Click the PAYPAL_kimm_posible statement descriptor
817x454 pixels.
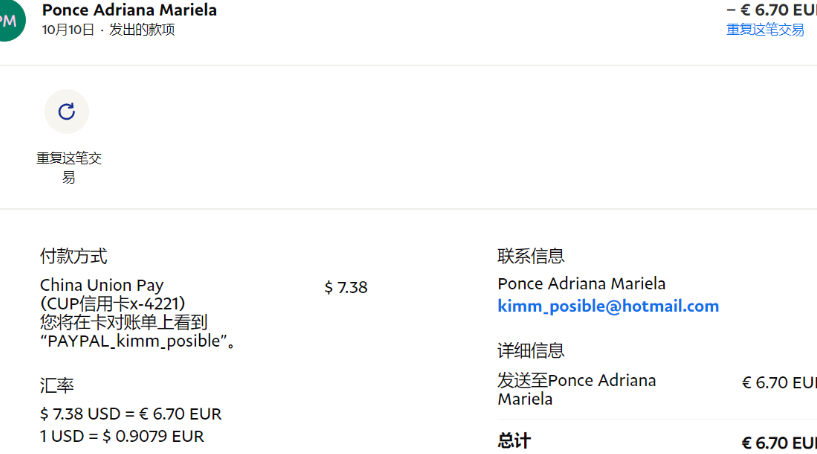[133, 341]
